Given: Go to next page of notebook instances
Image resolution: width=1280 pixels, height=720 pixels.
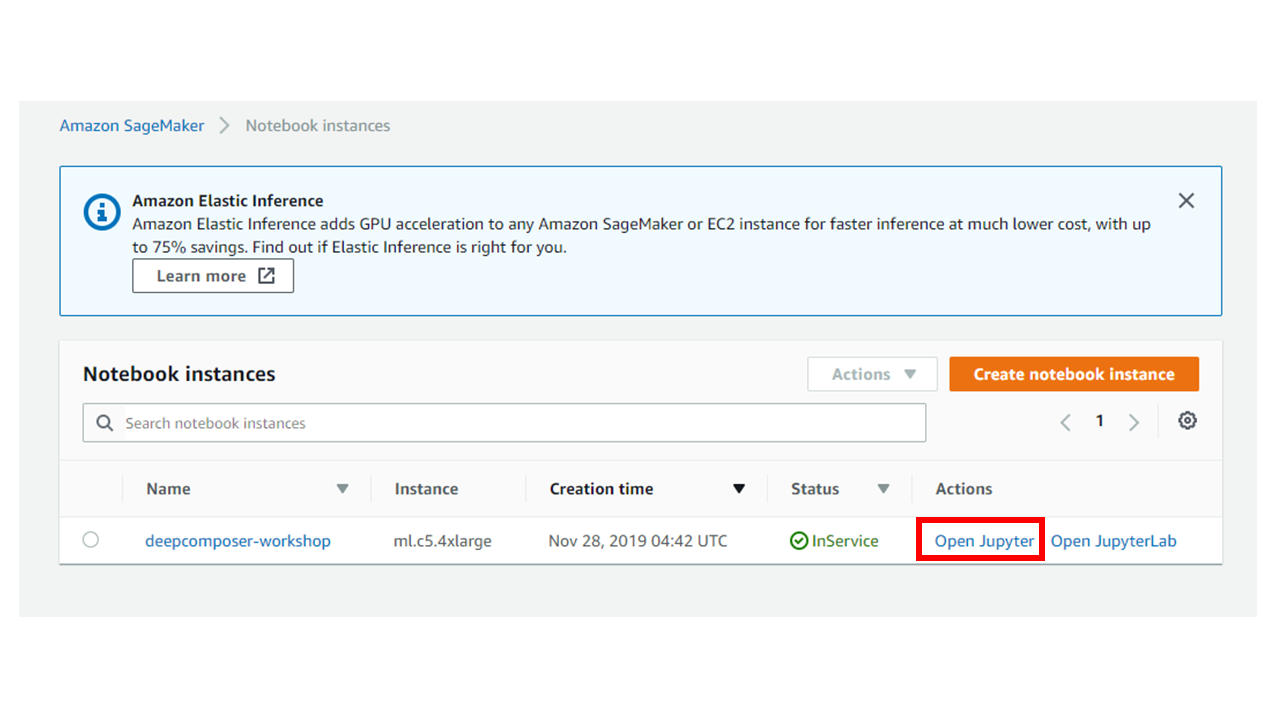Looking at the screenshot, I should click(x=1134, y=422).
